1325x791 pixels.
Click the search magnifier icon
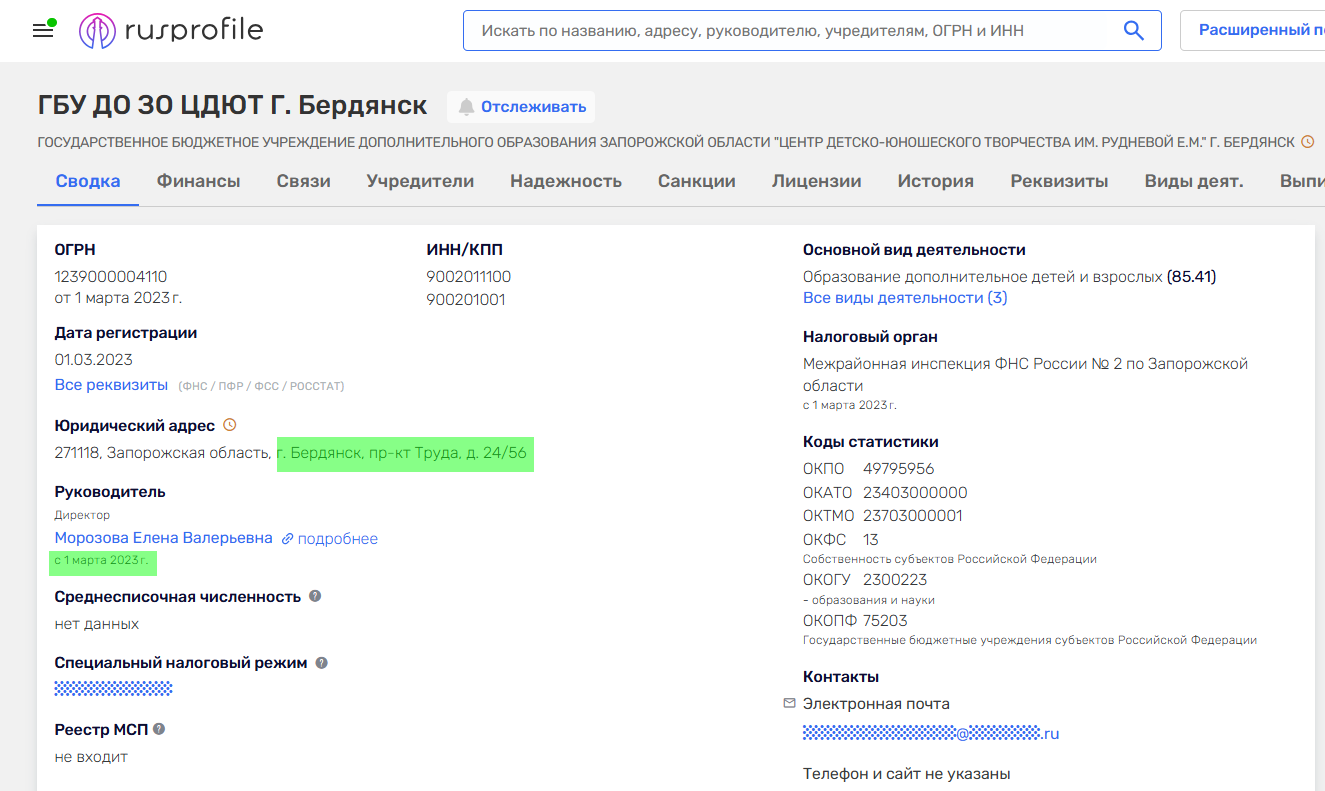point(1133,31)
